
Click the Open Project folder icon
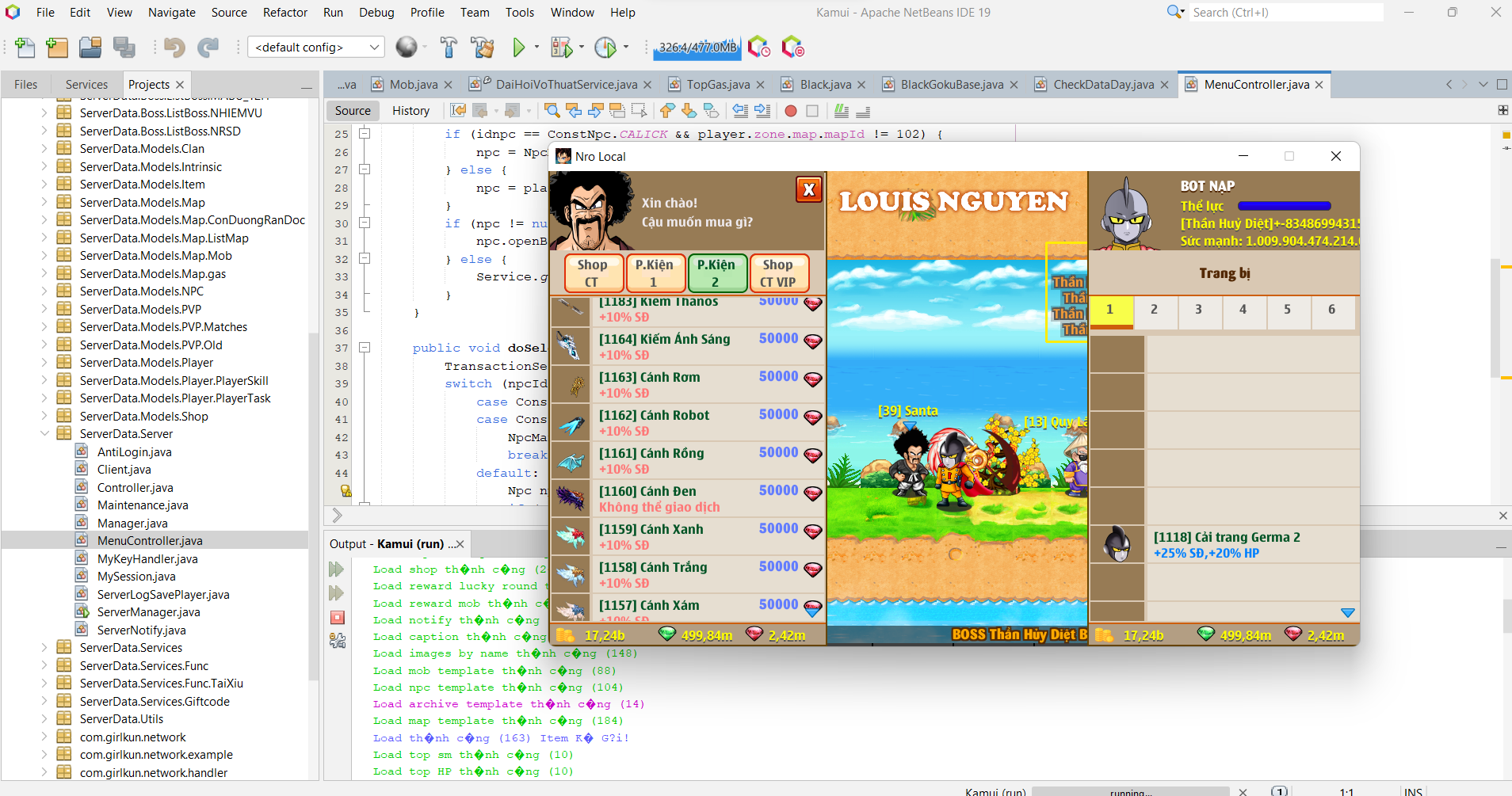point(90,48)
